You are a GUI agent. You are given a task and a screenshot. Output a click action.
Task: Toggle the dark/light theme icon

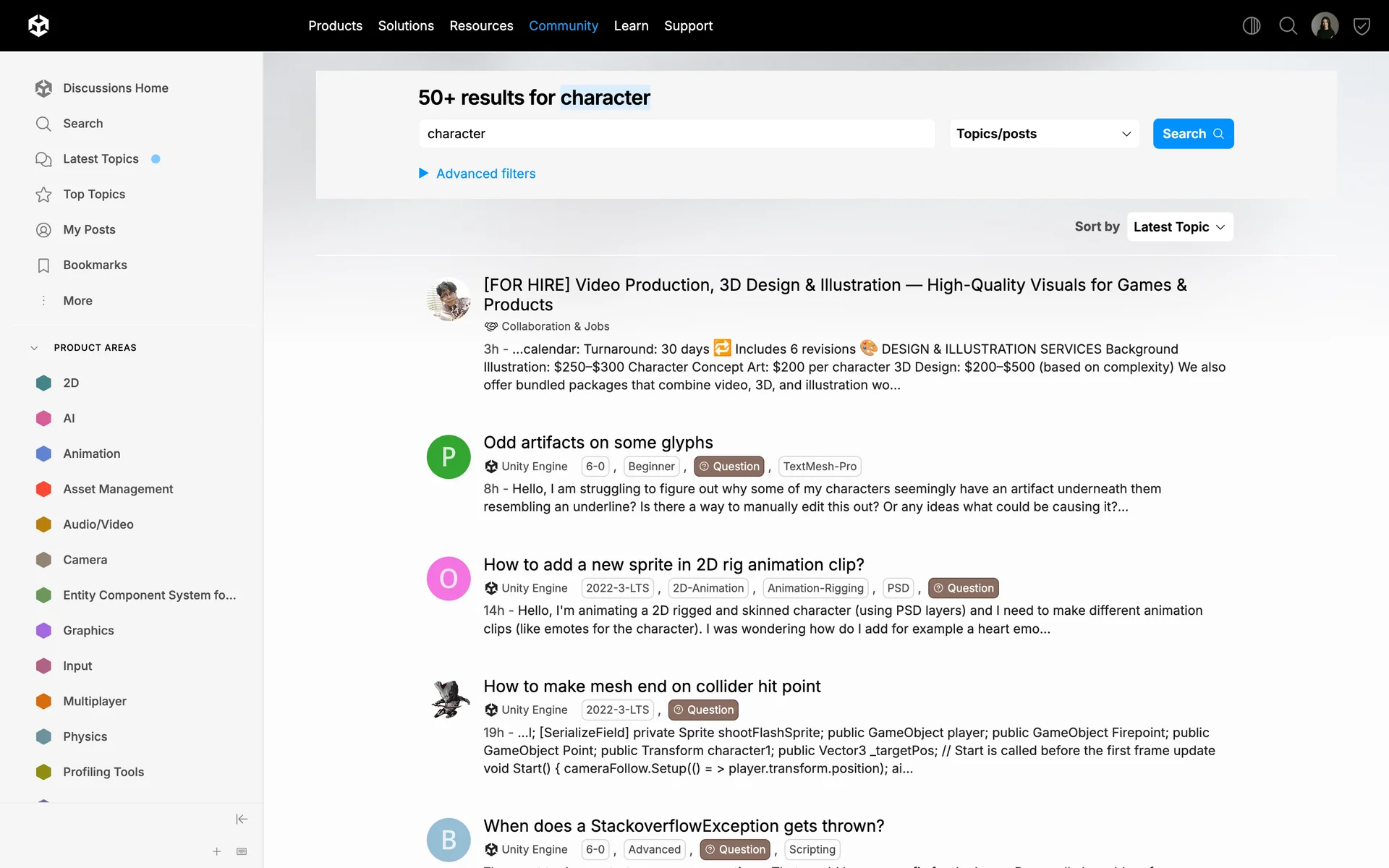1251,26
